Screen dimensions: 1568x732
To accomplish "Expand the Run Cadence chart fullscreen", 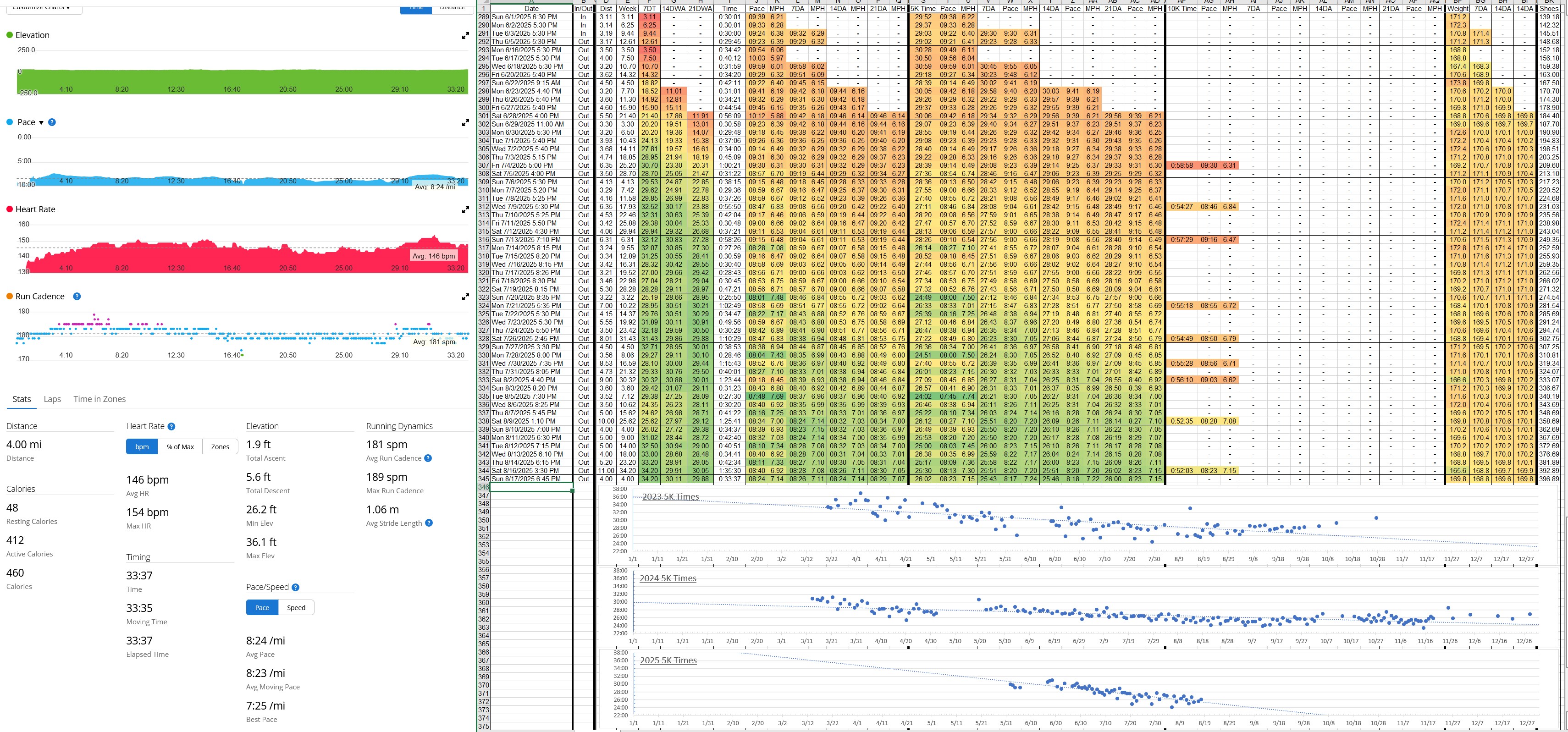I will pyautogui.click(x=465, y=297).
